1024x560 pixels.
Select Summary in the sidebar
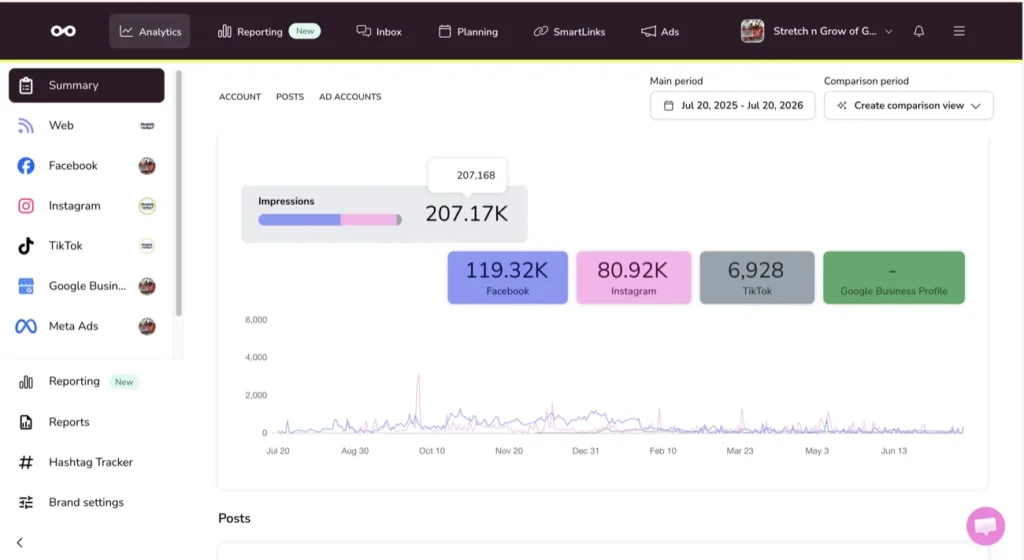(x=86, y=86)
